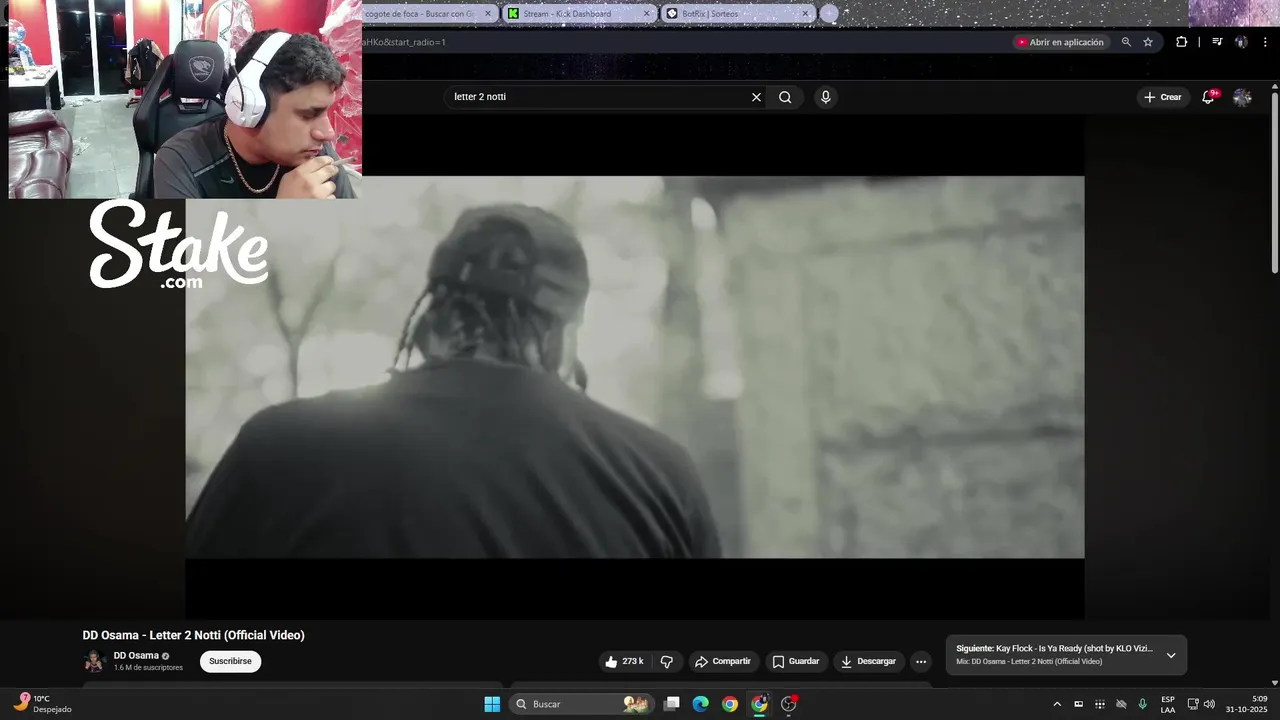Image resolution: width=1280 pixels, height=720 pixels.
Task: Bookmark this page with the star icon
Action: coord(1148,42)
